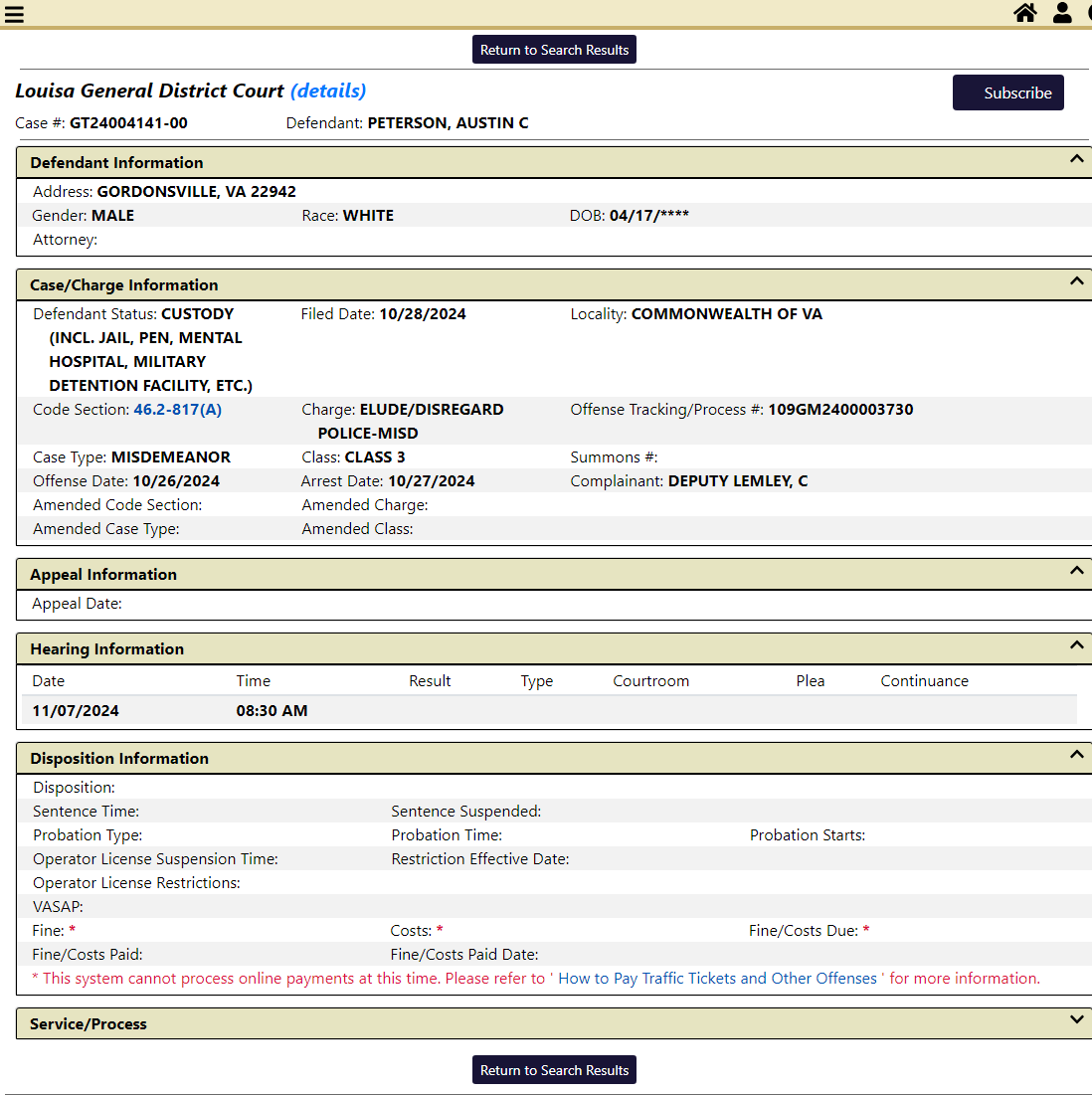The width and height of the screenshot is (1092, 1095).
Task: Click arrest date 10/27/2024
Action: (x=432, y=481)
